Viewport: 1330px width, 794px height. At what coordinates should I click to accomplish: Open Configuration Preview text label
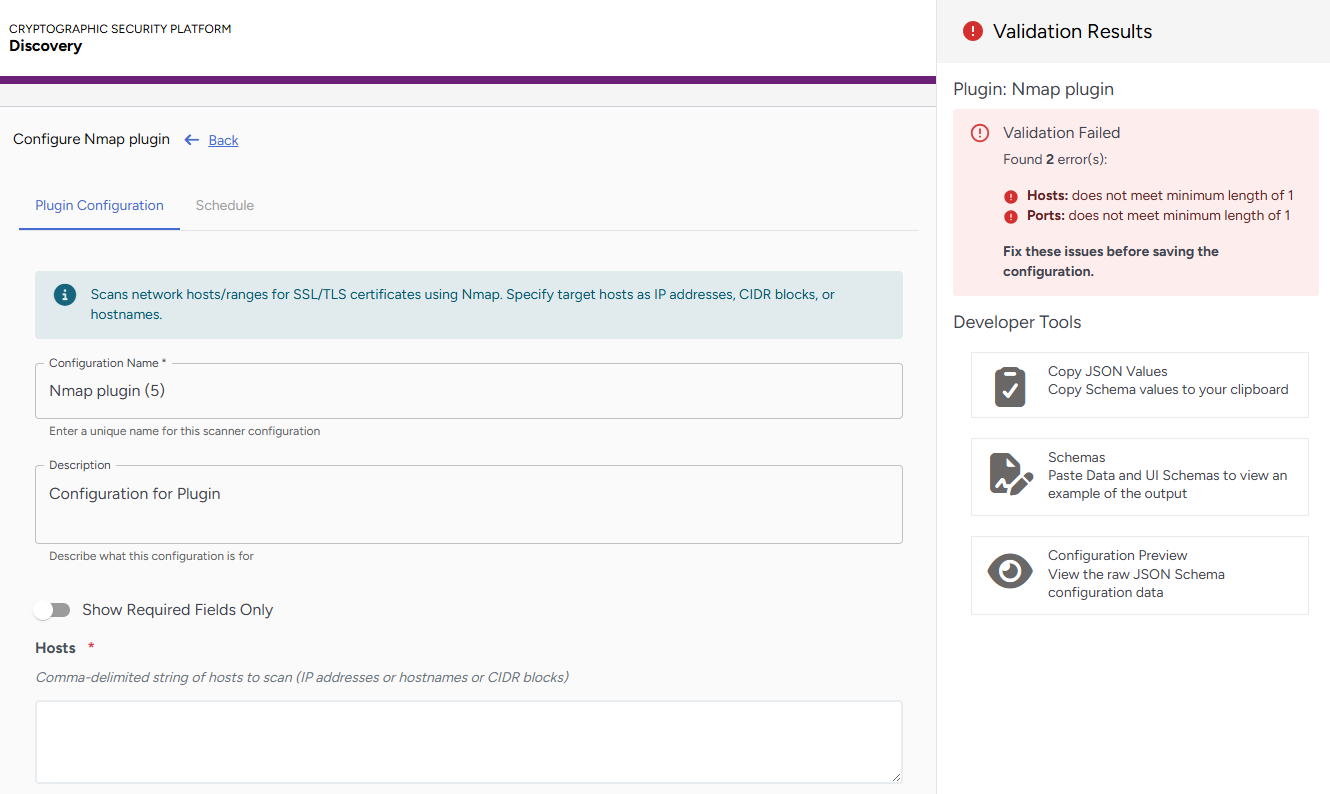click(1117, 555)
